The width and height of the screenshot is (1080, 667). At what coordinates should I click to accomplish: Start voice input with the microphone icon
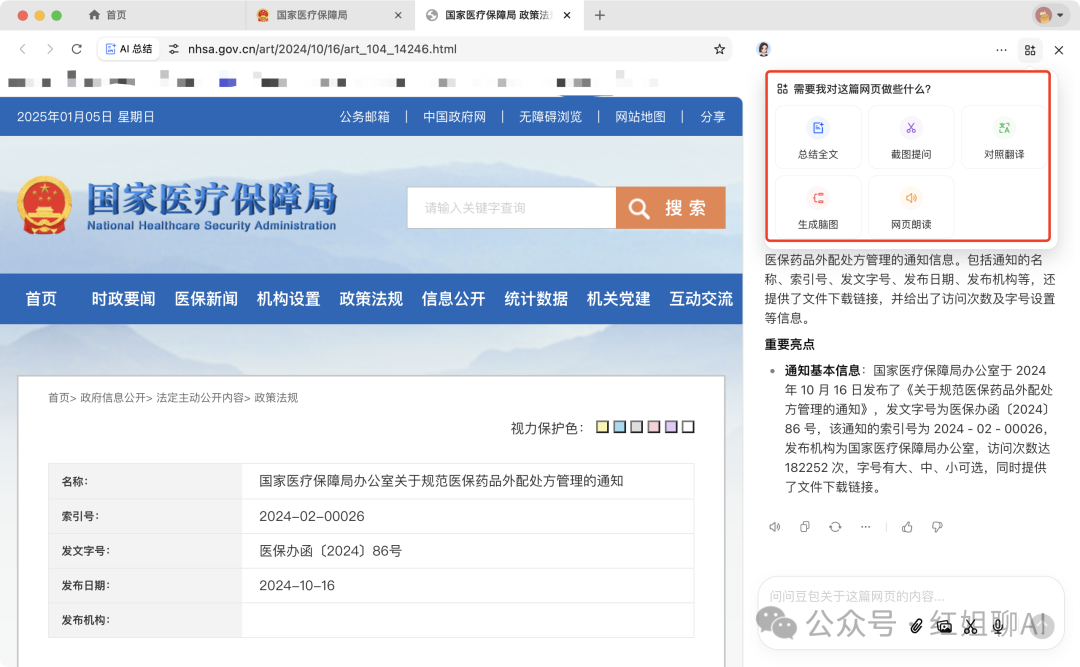pos(997,626)
